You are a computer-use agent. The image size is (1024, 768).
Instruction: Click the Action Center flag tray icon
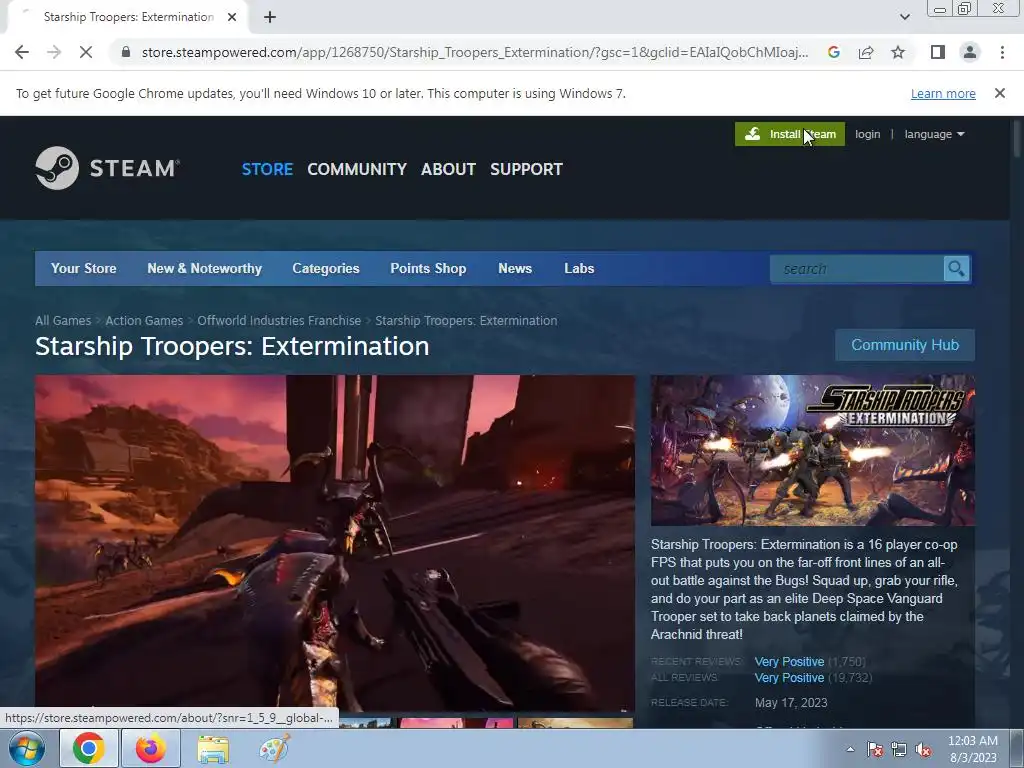pyautogui.click(x=875, y=750)
